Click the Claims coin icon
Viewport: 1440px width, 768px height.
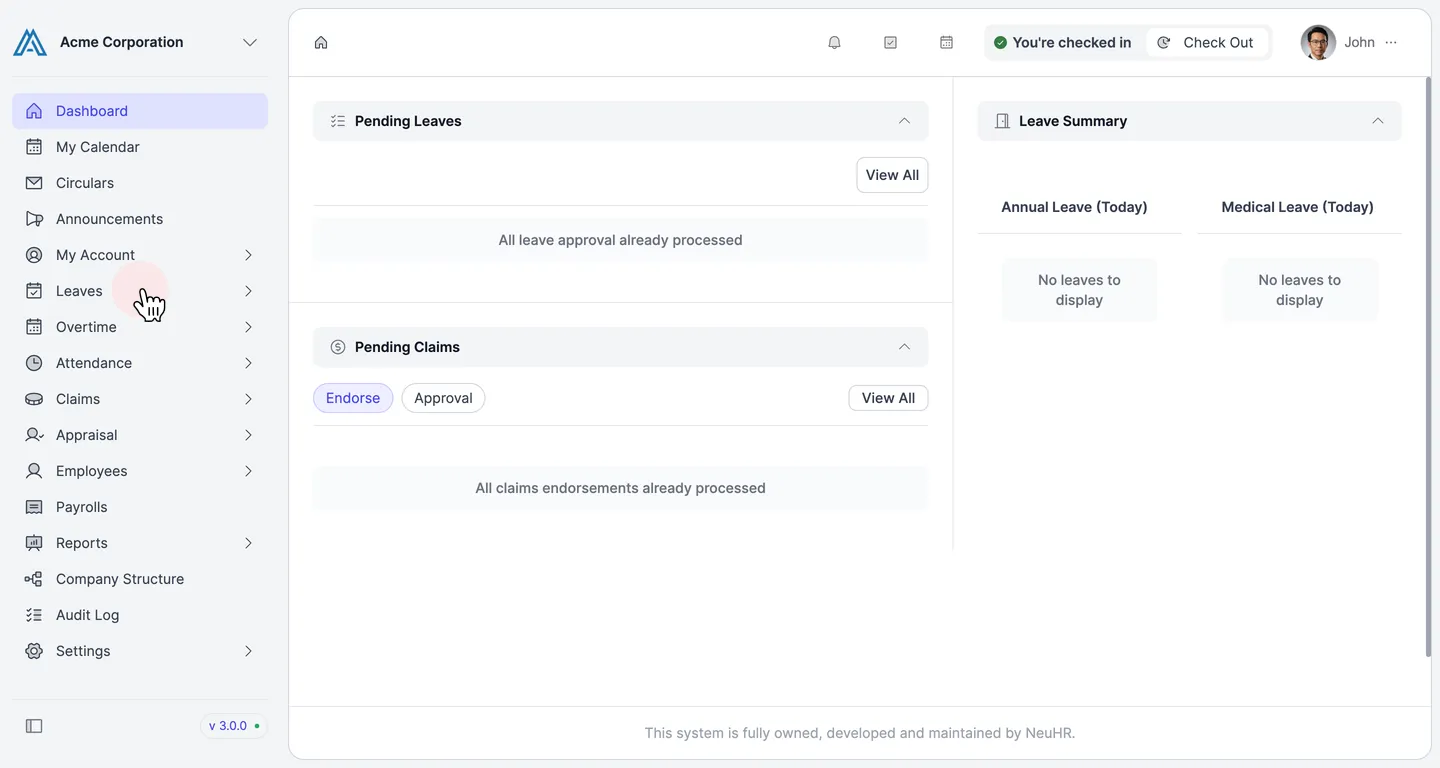(34, 399)
